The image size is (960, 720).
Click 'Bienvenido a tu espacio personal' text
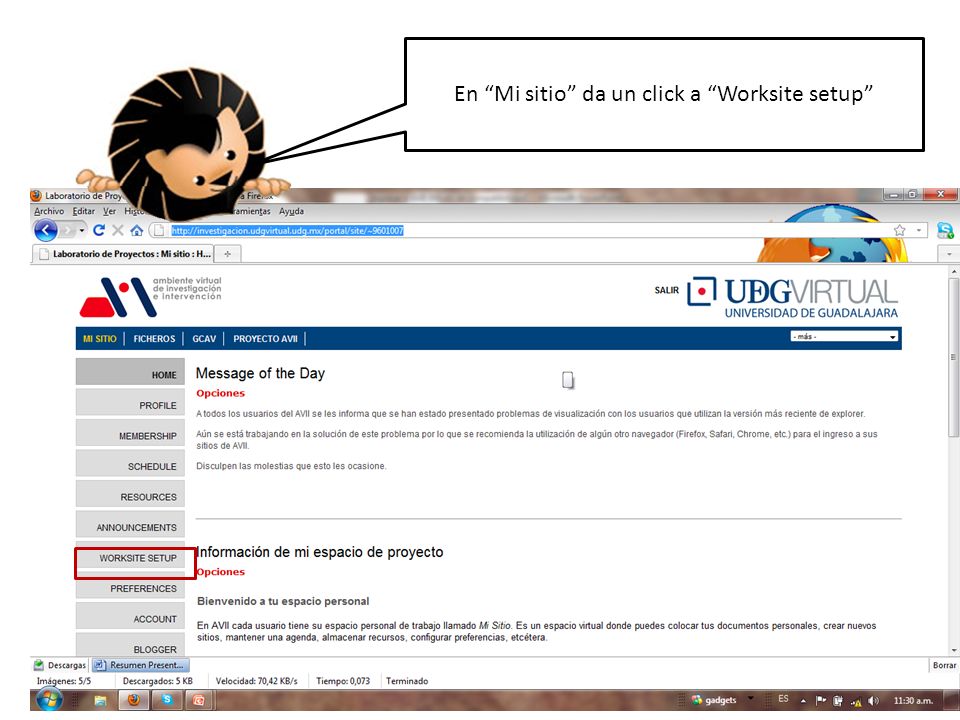coord(283,601)
